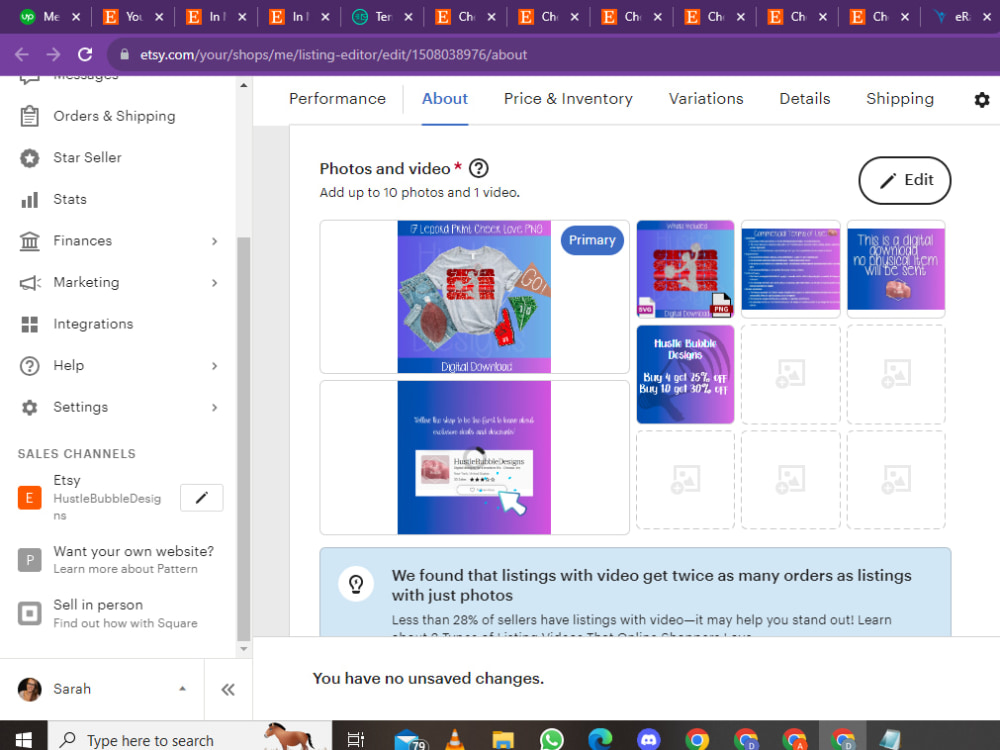The image size is (1000, 750).
Task: Switch to the Performance tab
Action: click(x=337, y=99)
